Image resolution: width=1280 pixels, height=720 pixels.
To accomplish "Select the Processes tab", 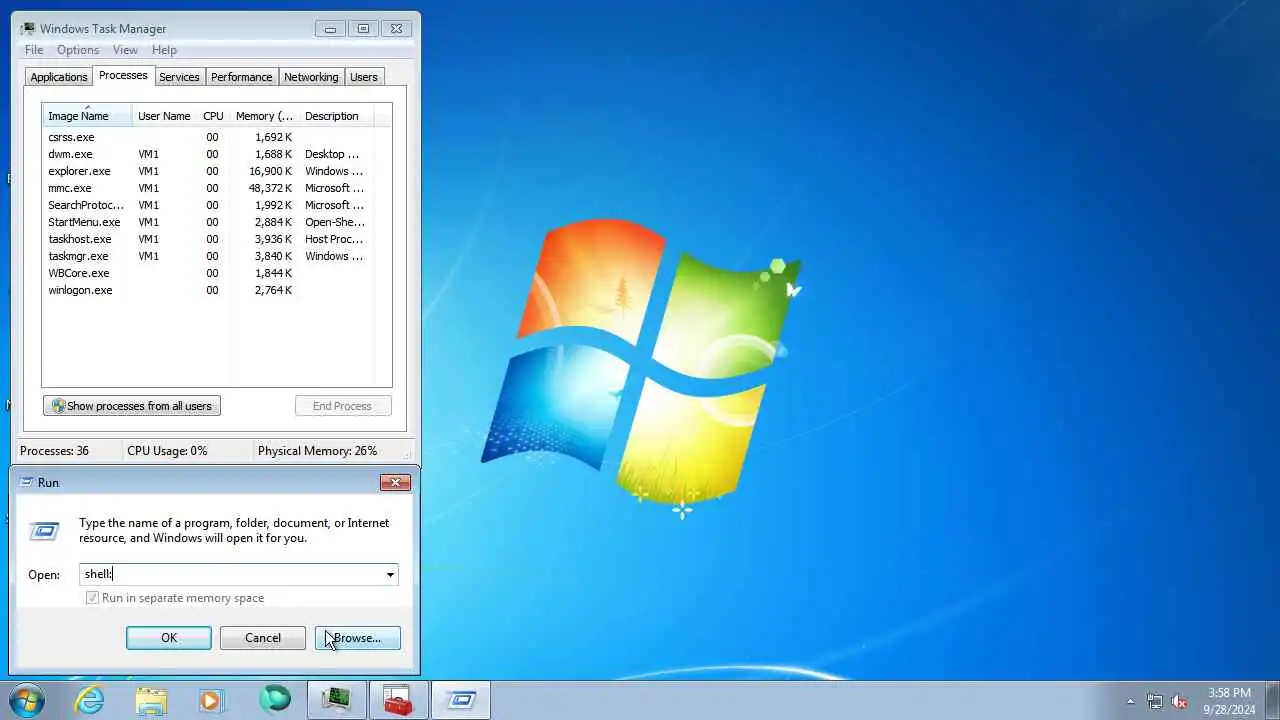I will [x=123, y=75].
